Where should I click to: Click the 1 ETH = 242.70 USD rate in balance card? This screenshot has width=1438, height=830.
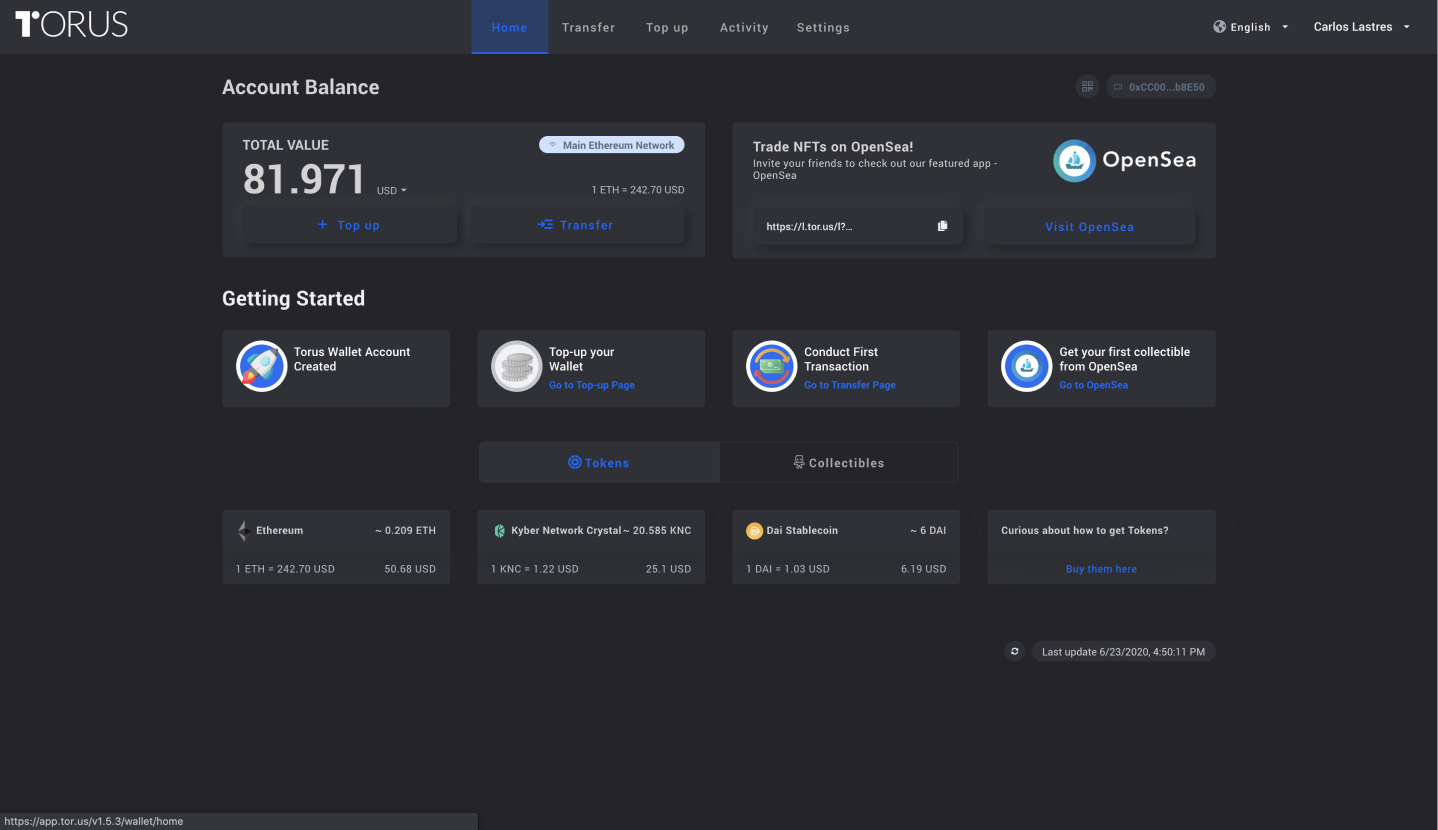pyautogui.click(x=638, y=190)
